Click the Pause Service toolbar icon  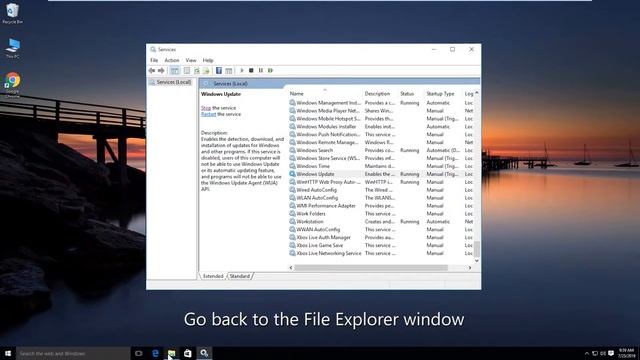click(261, 71)
